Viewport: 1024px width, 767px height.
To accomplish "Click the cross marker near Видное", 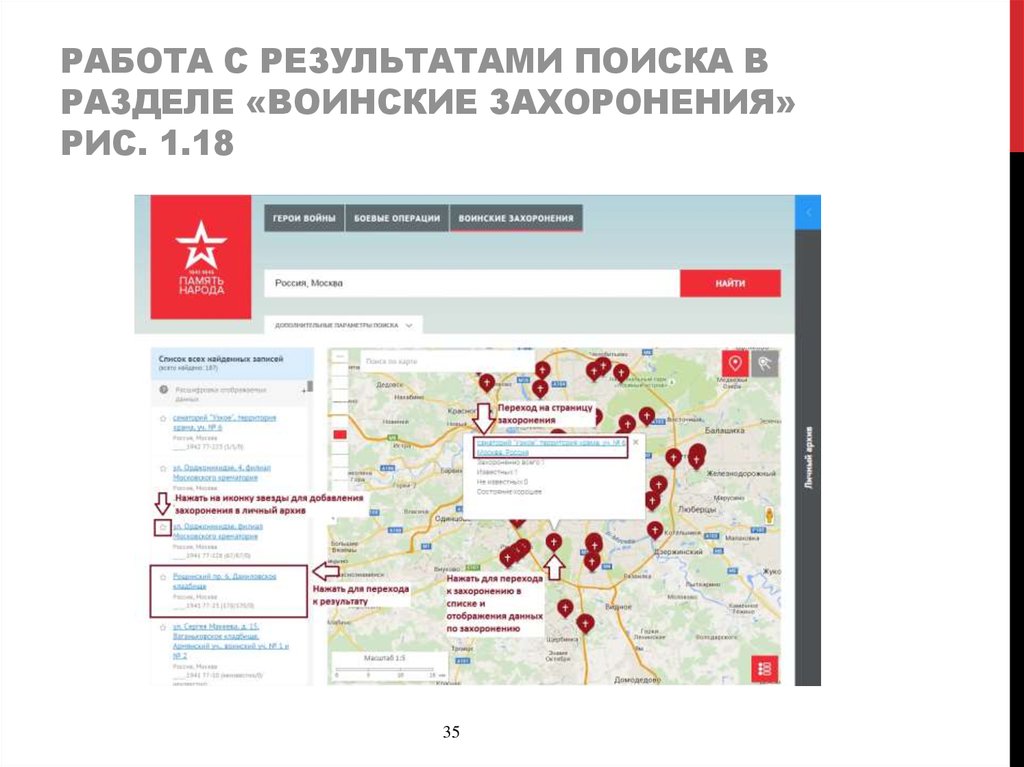I will (x=565, y=608).
